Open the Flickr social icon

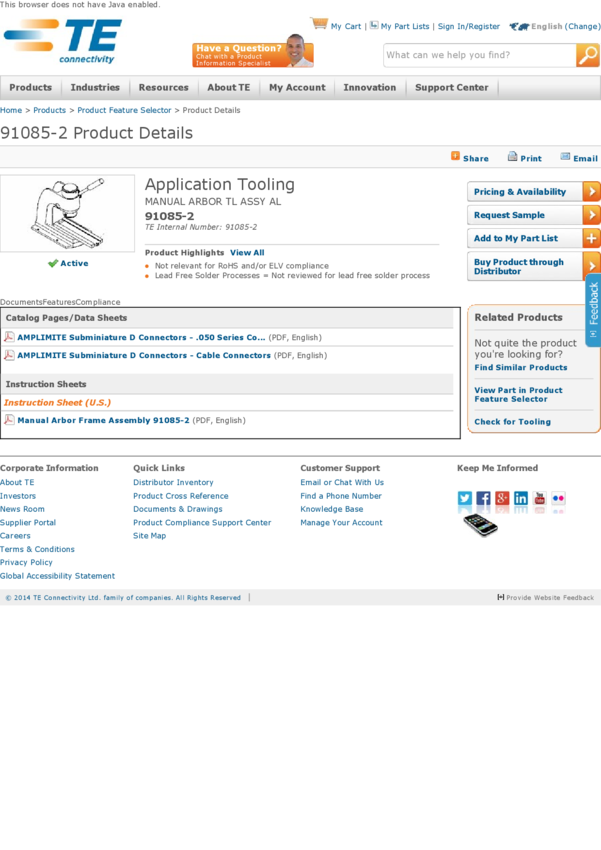coord(558,498)
